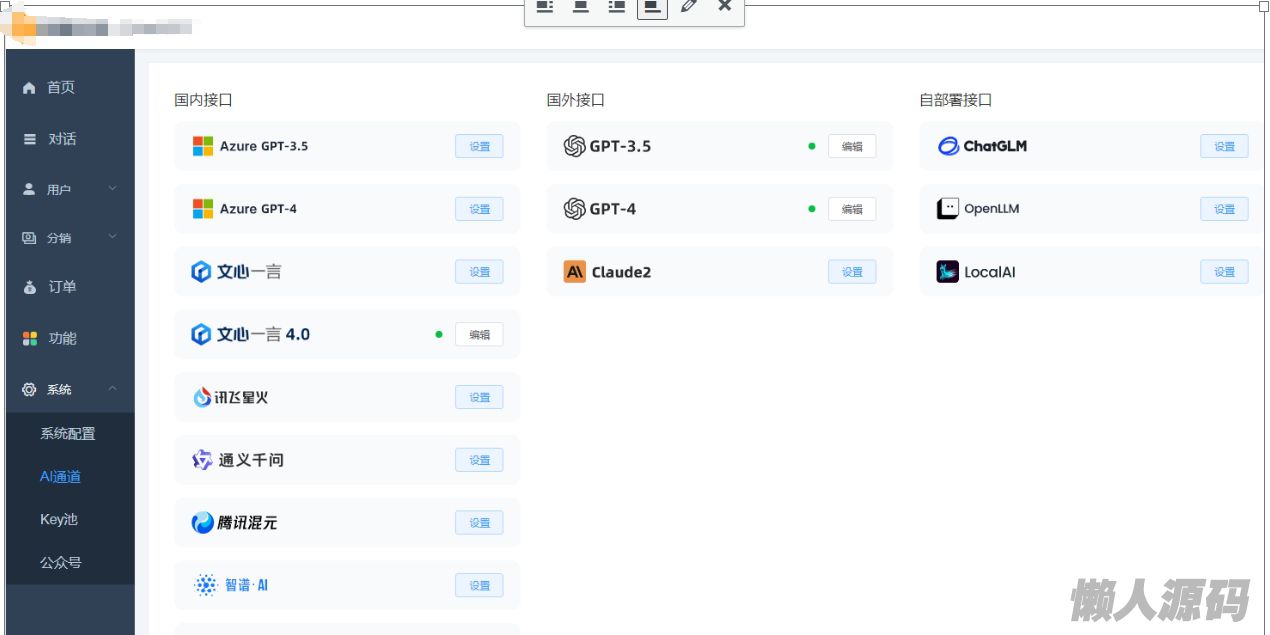This screenshot has width=1270, height=635.
Task: Click the 讯飞星火 logo icon
Action: tap(202, 398)
